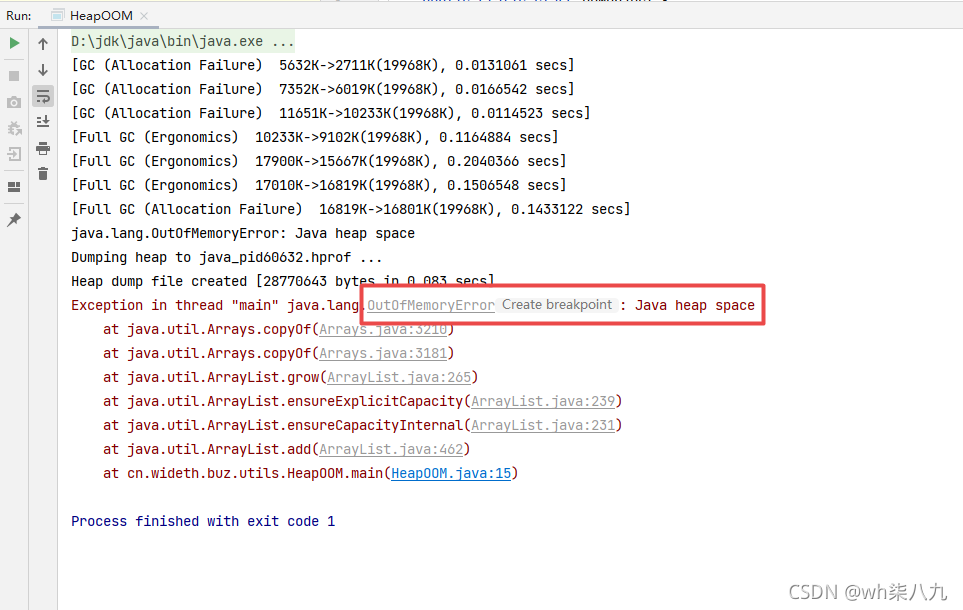This screenshot has height=610, width=963.
Task: Click the Print console icon
Action: pos(43,148)
